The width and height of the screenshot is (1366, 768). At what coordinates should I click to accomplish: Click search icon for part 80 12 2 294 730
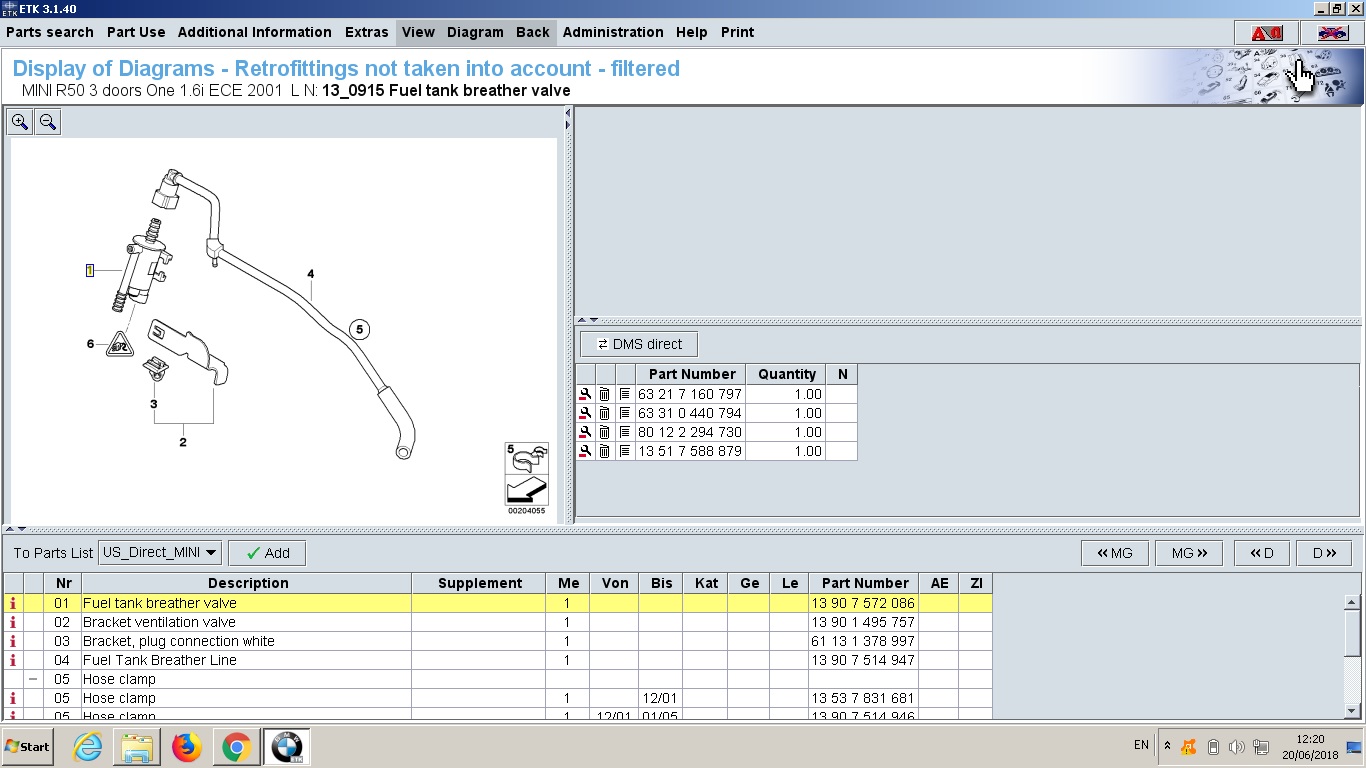coord(585,432)
